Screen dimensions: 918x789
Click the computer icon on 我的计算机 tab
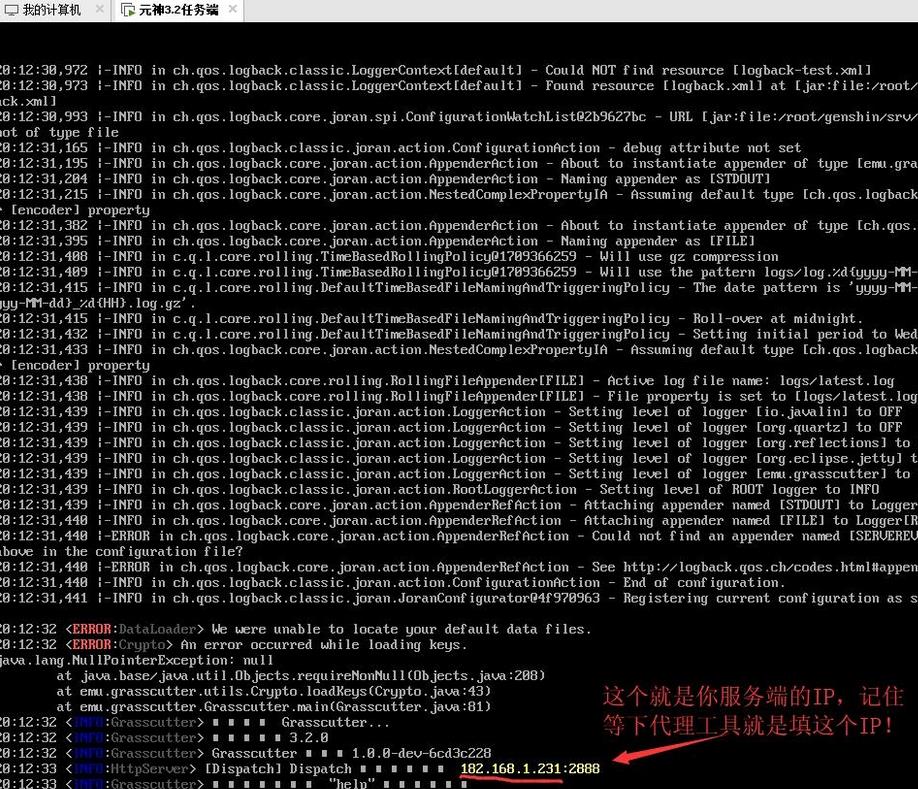pyautogui.click(x=11, y=10)
